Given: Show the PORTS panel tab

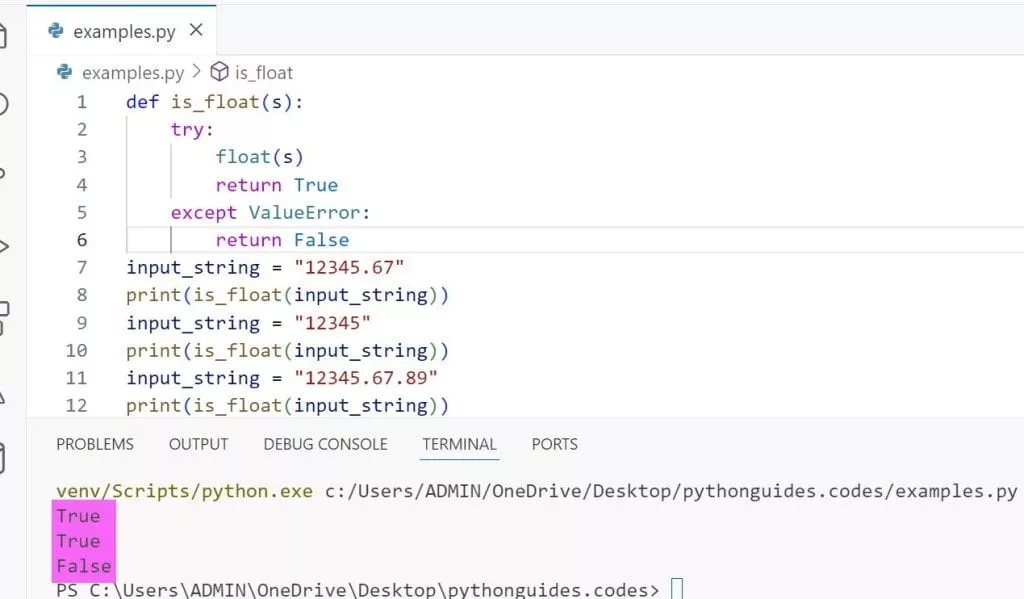Looking at the screenshot, I should tap(554, 444).
